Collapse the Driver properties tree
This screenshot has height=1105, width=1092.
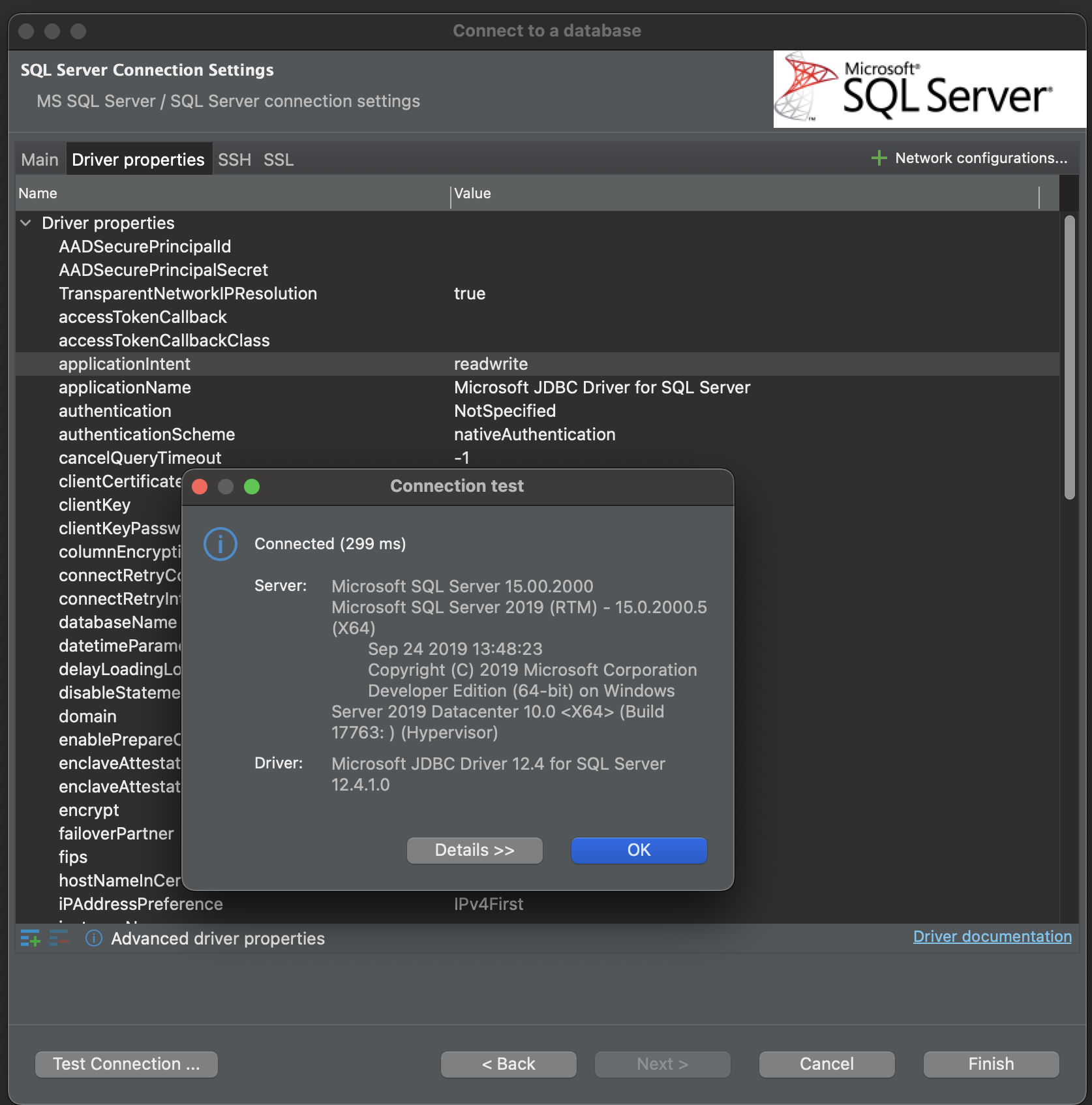pyautogui.click(x=25, y=222)
